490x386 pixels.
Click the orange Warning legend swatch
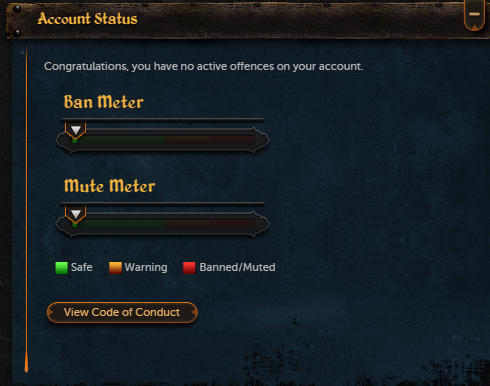point(115,268)
